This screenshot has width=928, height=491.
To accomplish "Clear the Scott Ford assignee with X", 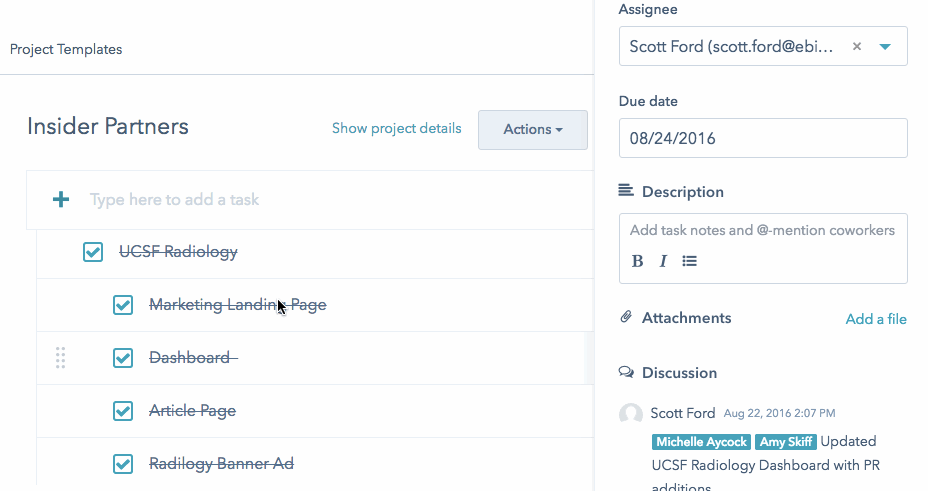I will coord(857,47).
